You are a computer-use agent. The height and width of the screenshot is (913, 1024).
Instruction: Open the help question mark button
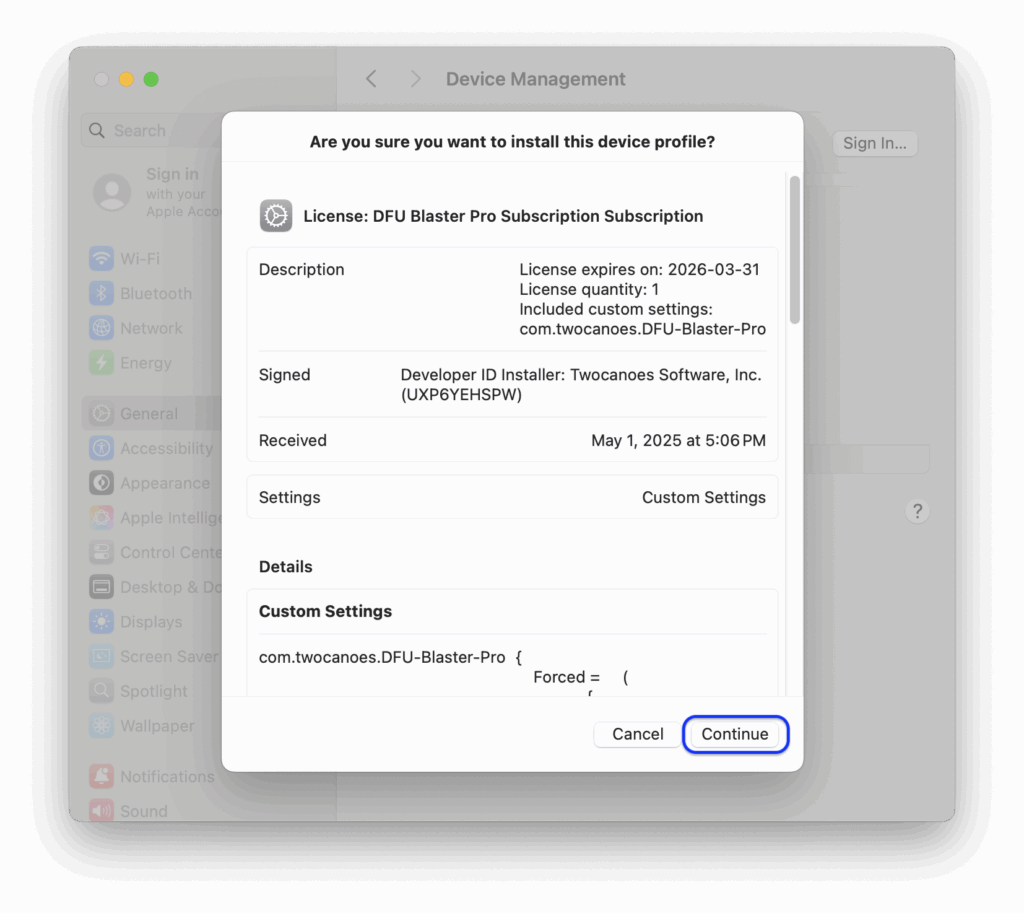(x=917, y=511)
